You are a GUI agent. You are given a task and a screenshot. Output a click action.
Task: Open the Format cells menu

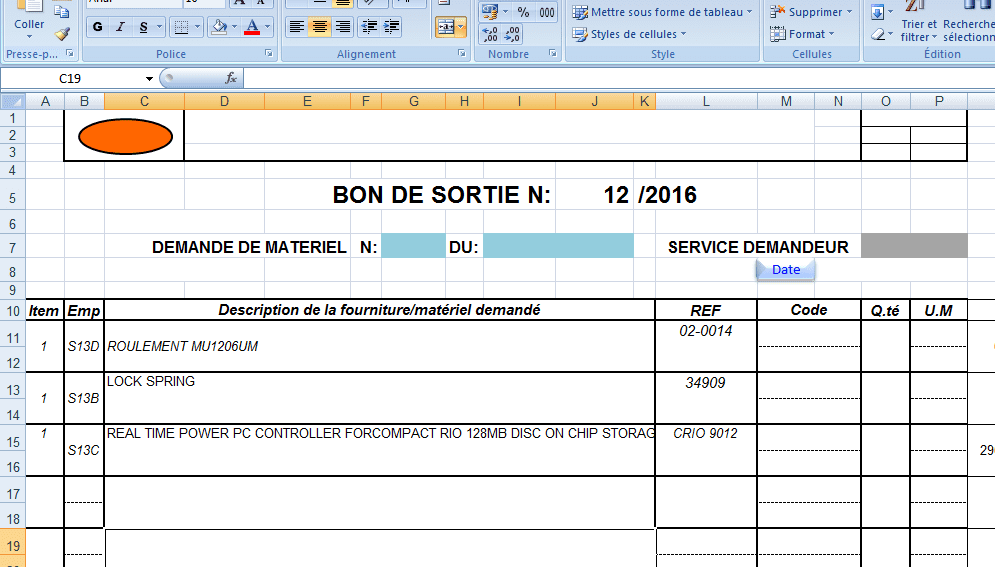click(x=802, y=34)
